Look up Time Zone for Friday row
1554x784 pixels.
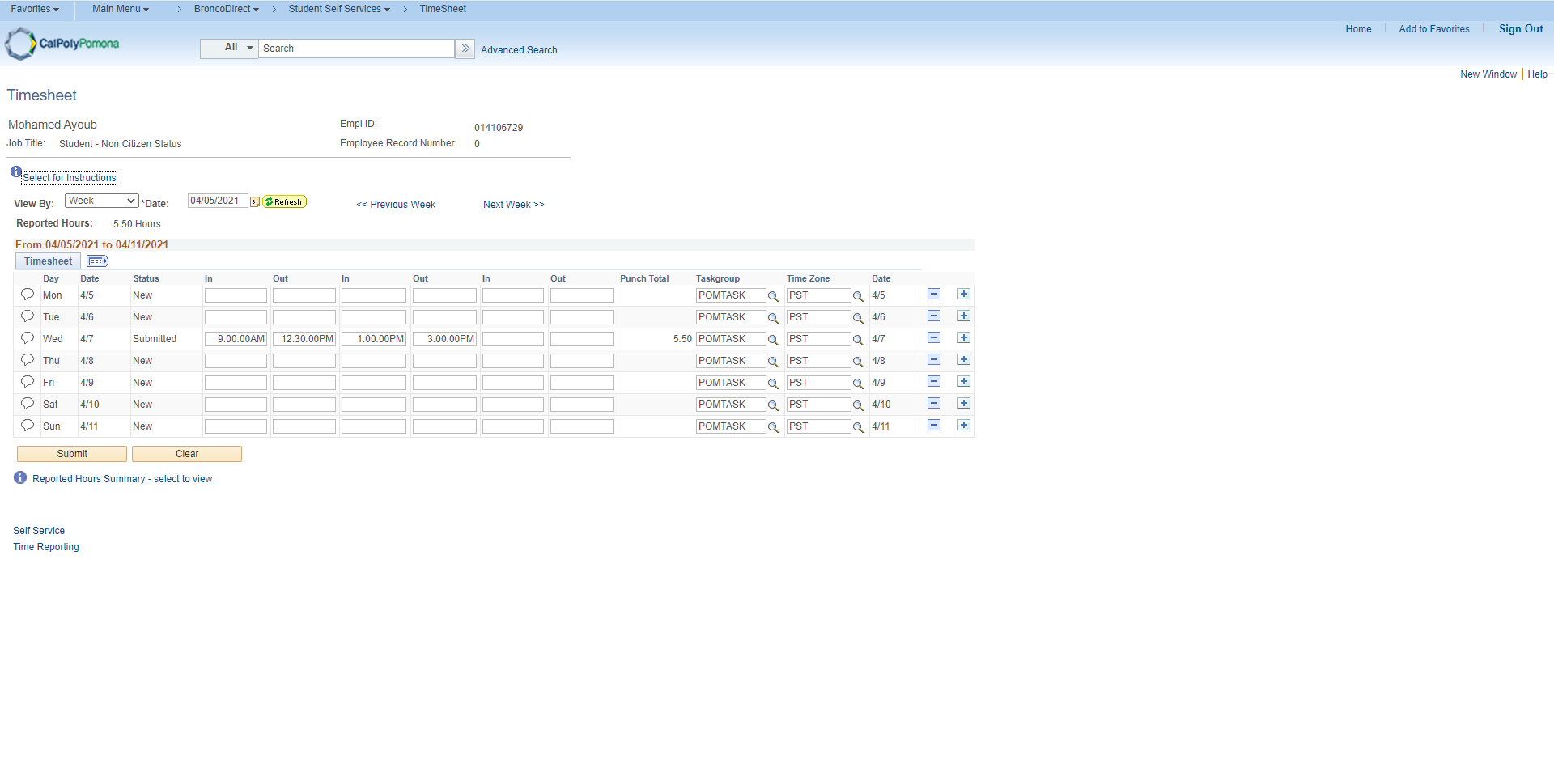pos(858,384)
